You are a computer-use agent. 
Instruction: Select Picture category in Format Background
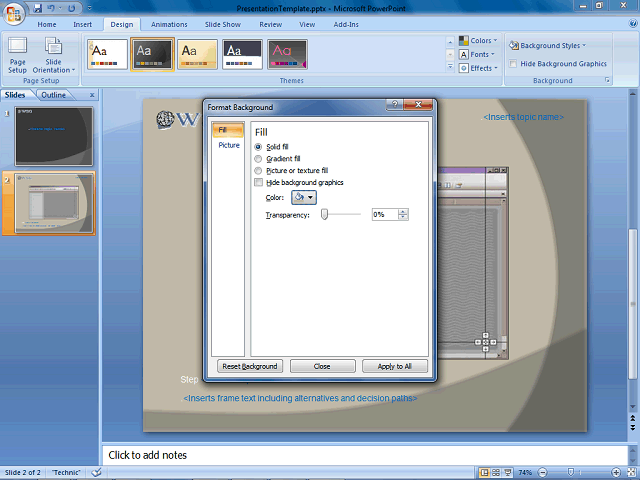(229, 145)
